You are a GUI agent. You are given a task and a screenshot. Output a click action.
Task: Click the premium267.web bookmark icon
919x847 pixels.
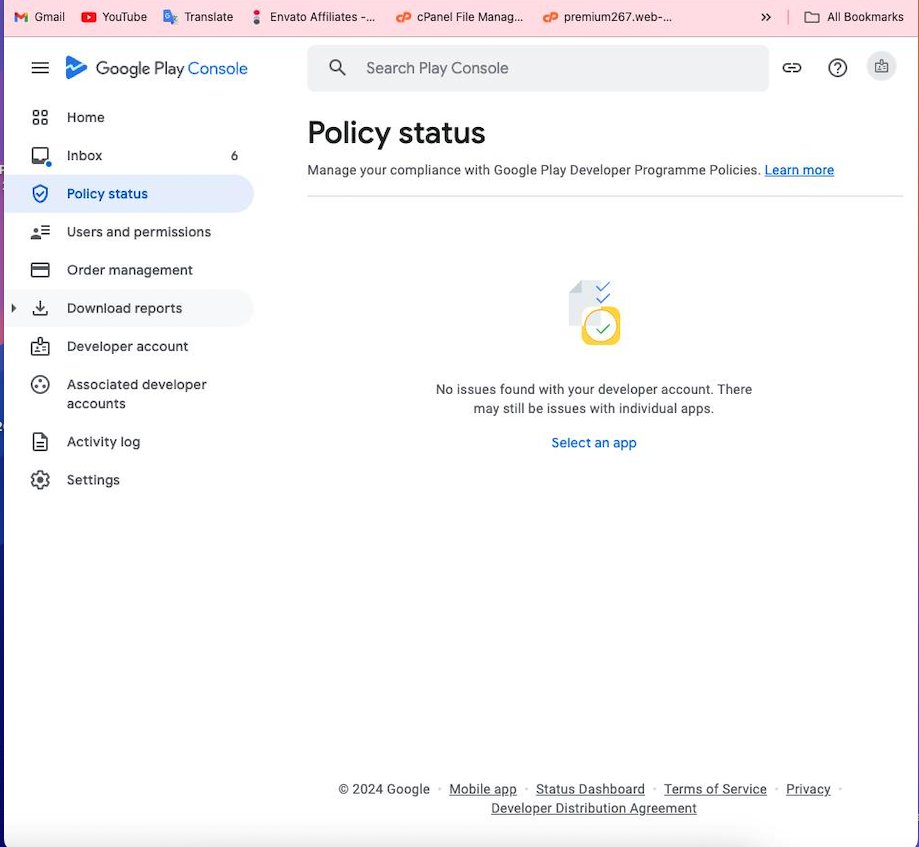(x=550, y=18)
